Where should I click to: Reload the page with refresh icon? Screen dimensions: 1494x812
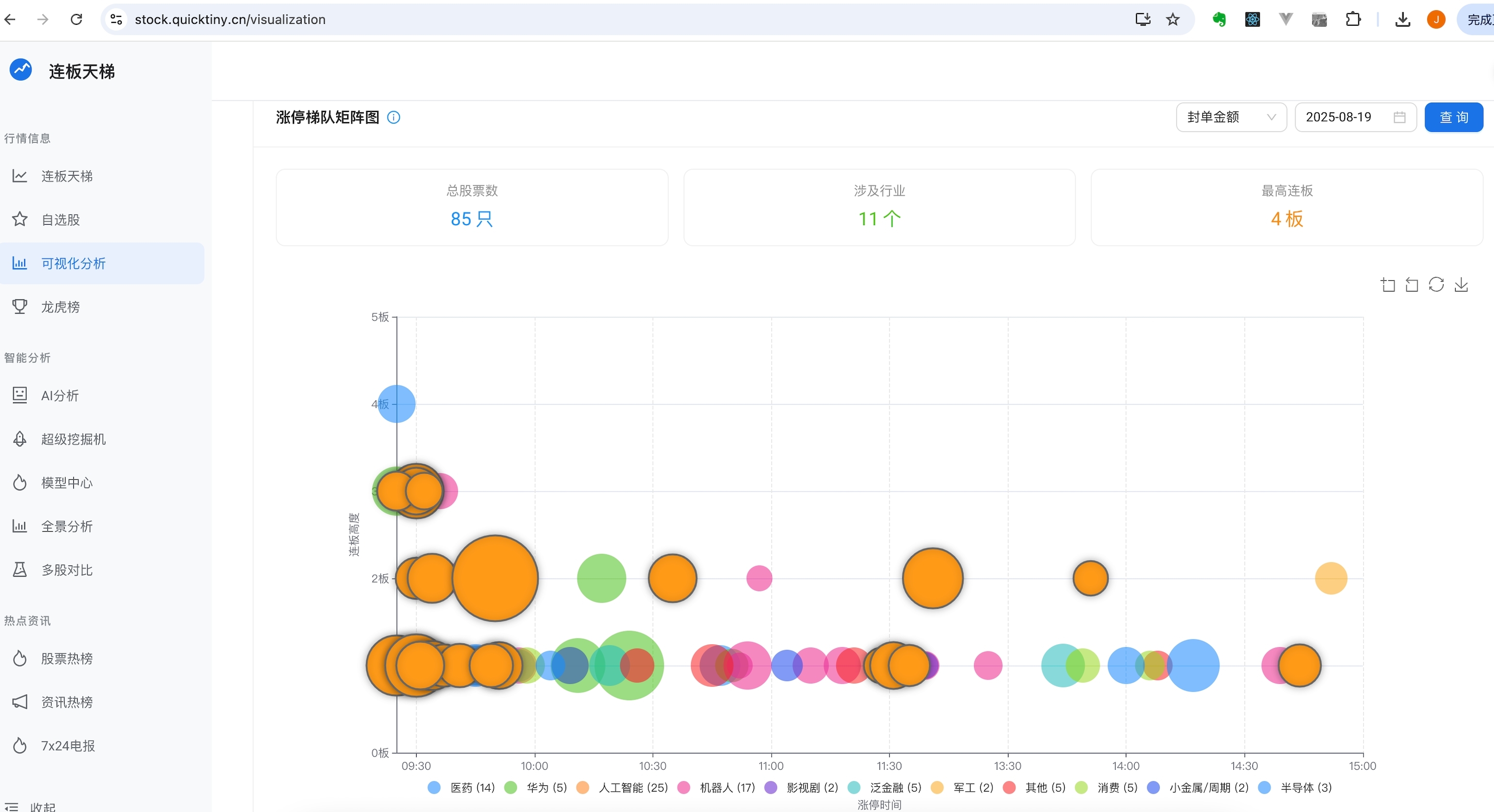76,19
